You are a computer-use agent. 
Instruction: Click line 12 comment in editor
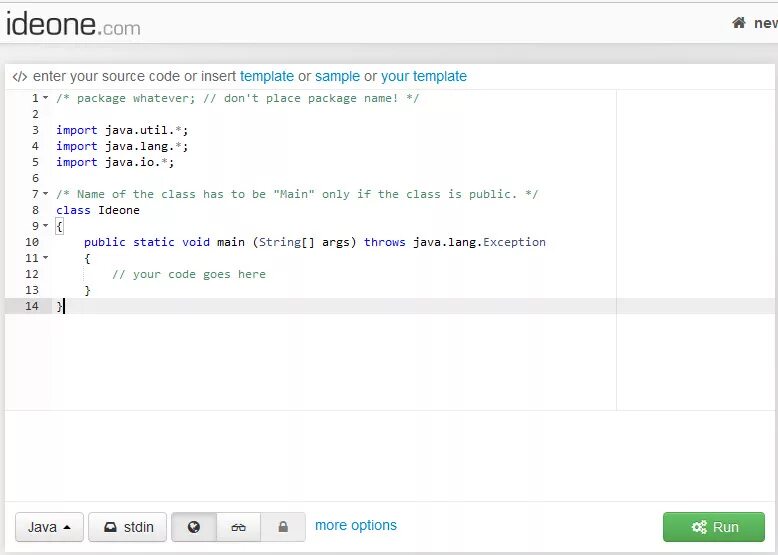[189, 274]
